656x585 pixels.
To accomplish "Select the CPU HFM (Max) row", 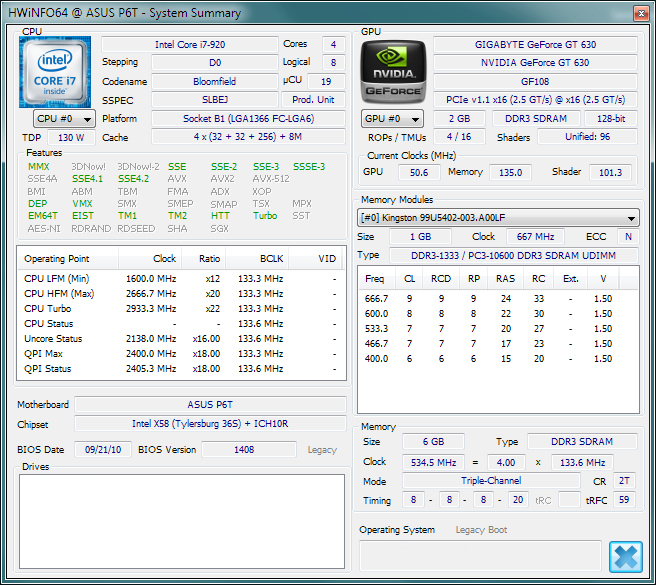I will point(181,294).
